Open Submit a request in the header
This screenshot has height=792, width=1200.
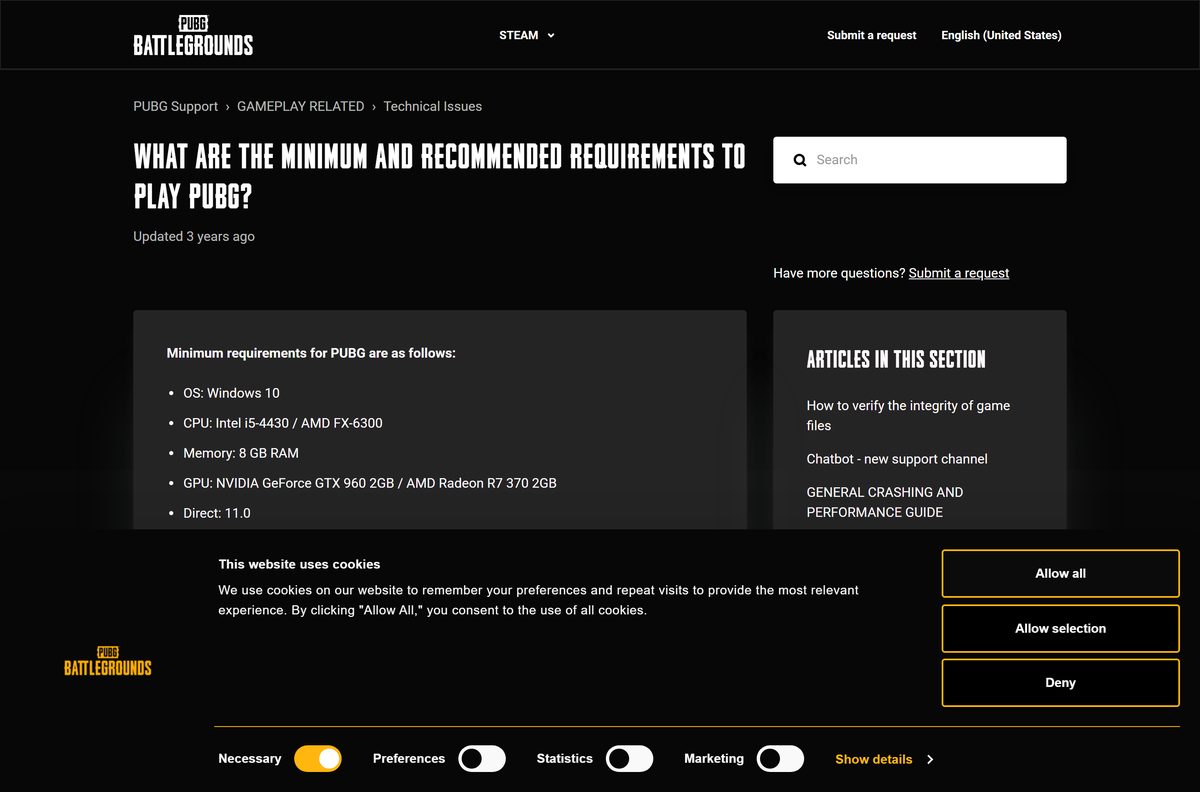[x=871, y=35]
